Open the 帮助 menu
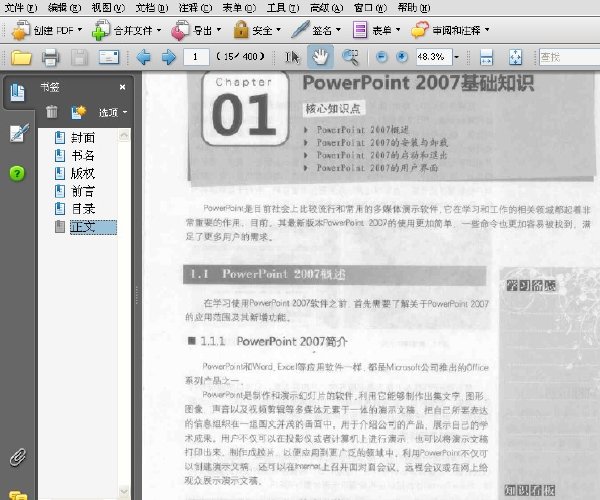 click(x=414, y=7)
